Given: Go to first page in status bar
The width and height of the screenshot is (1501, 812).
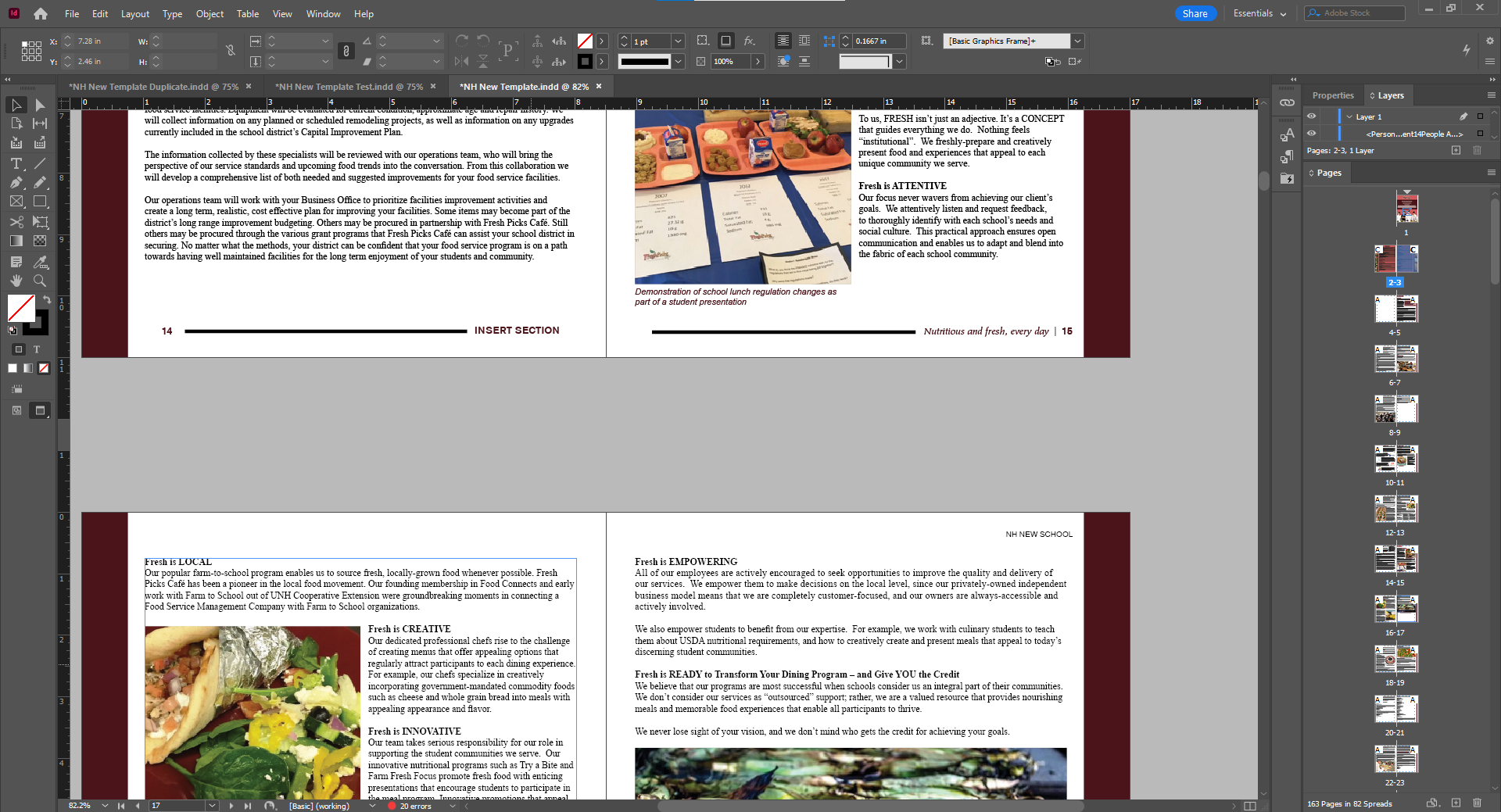Looking at the screenshot, I should [121, 806].
